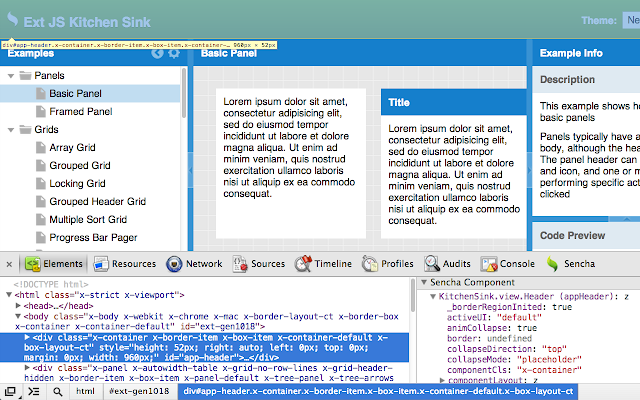Click the Panels folder icon
640x400 pixels.
26,76
